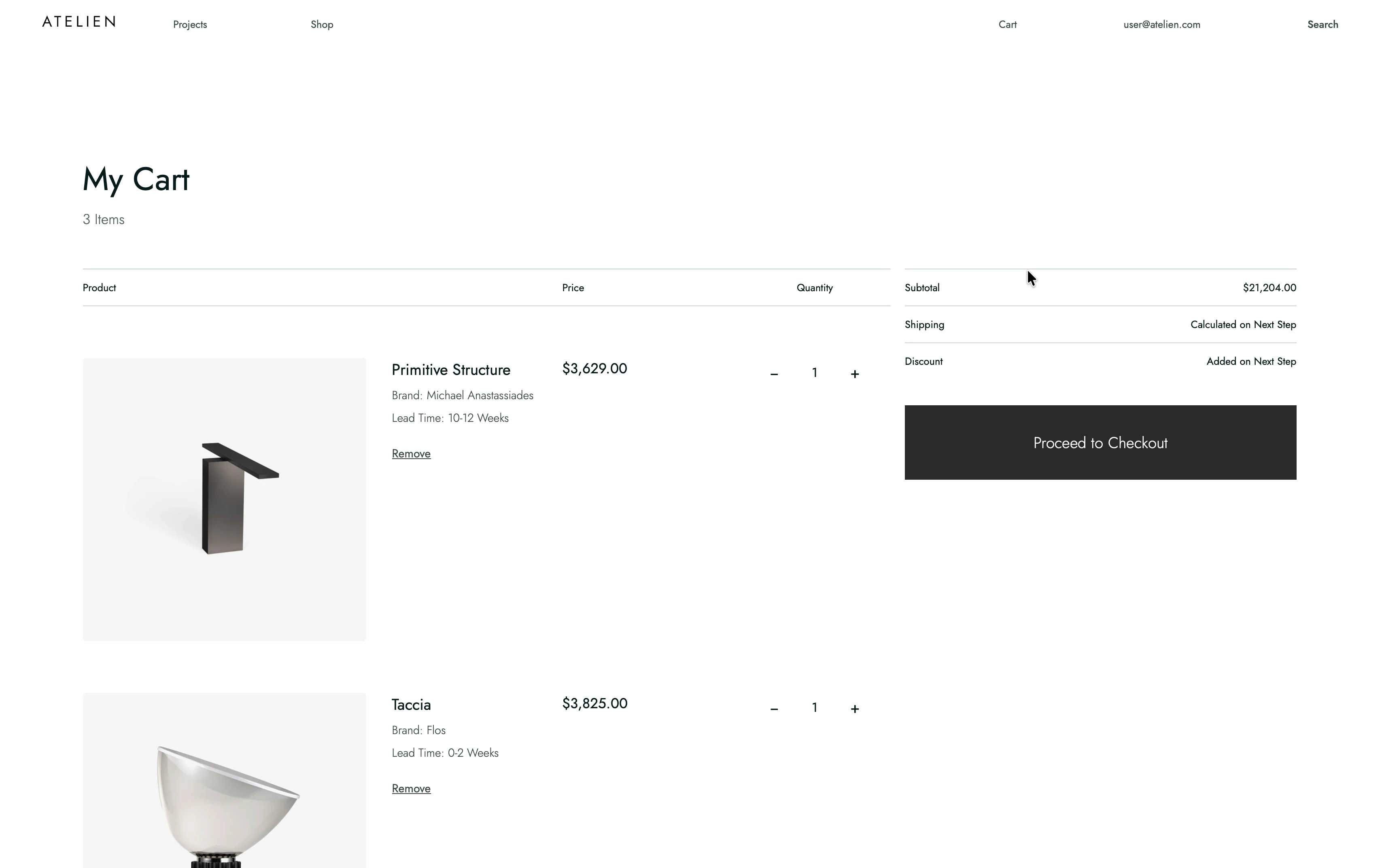Screen dimensions: 1384x868
Task: Click the Discount label
Action: [923, 361]
